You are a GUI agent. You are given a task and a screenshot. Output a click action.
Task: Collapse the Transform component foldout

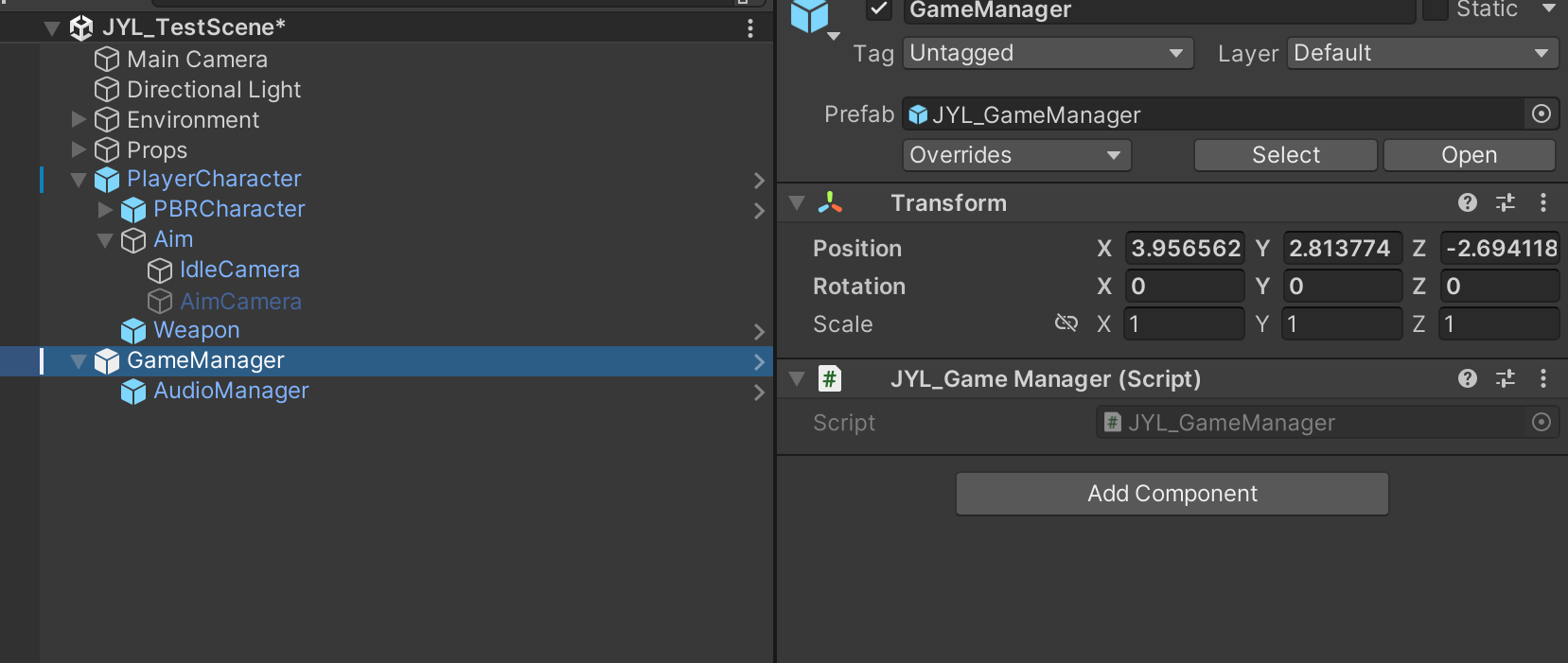pyautogui.click(x=797, y=202)
